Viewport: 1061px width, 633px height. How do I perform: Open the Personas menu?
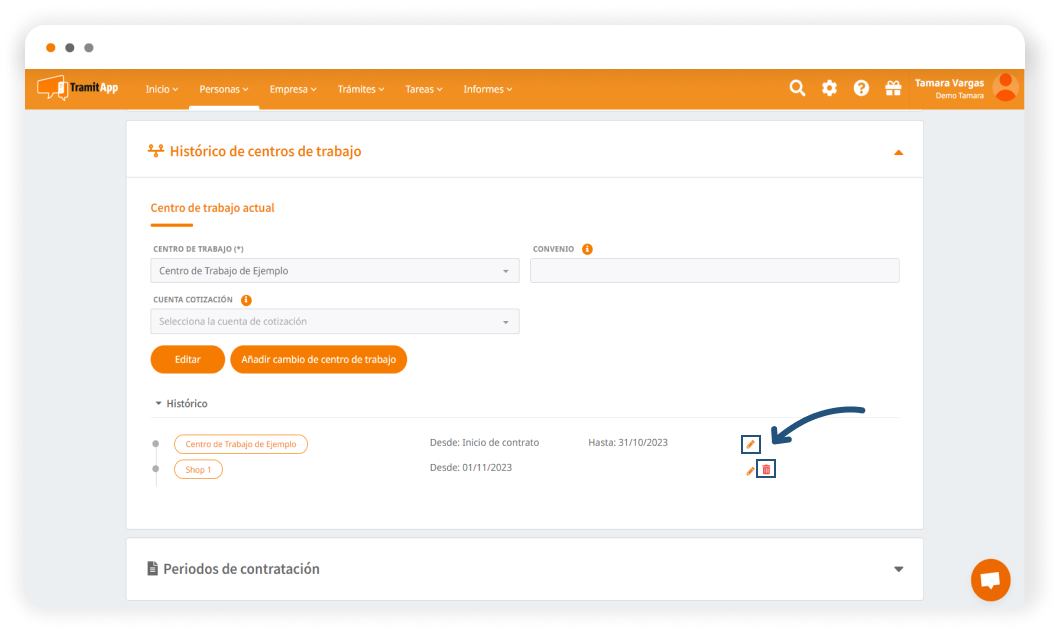(x=224, y=89)
